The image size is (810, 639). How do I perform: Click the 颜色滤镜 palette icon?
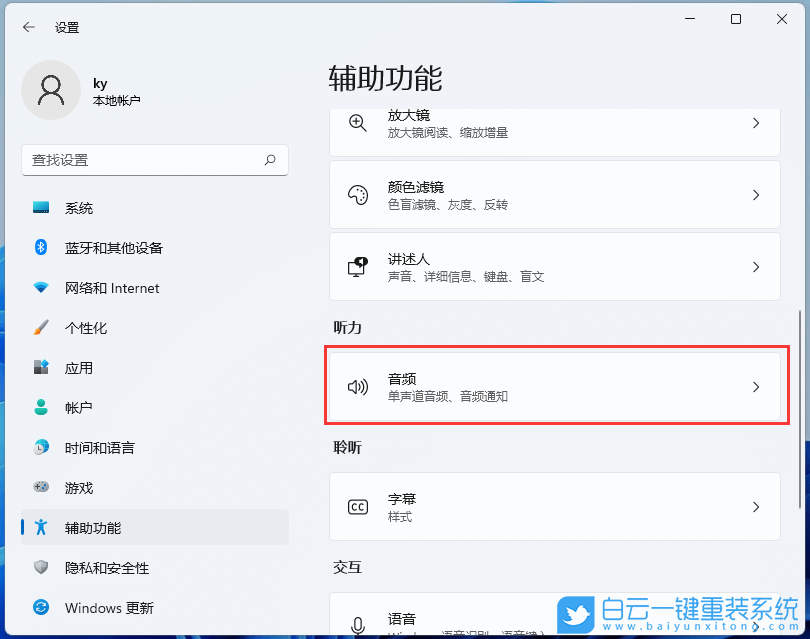click(x=358, y=195)
